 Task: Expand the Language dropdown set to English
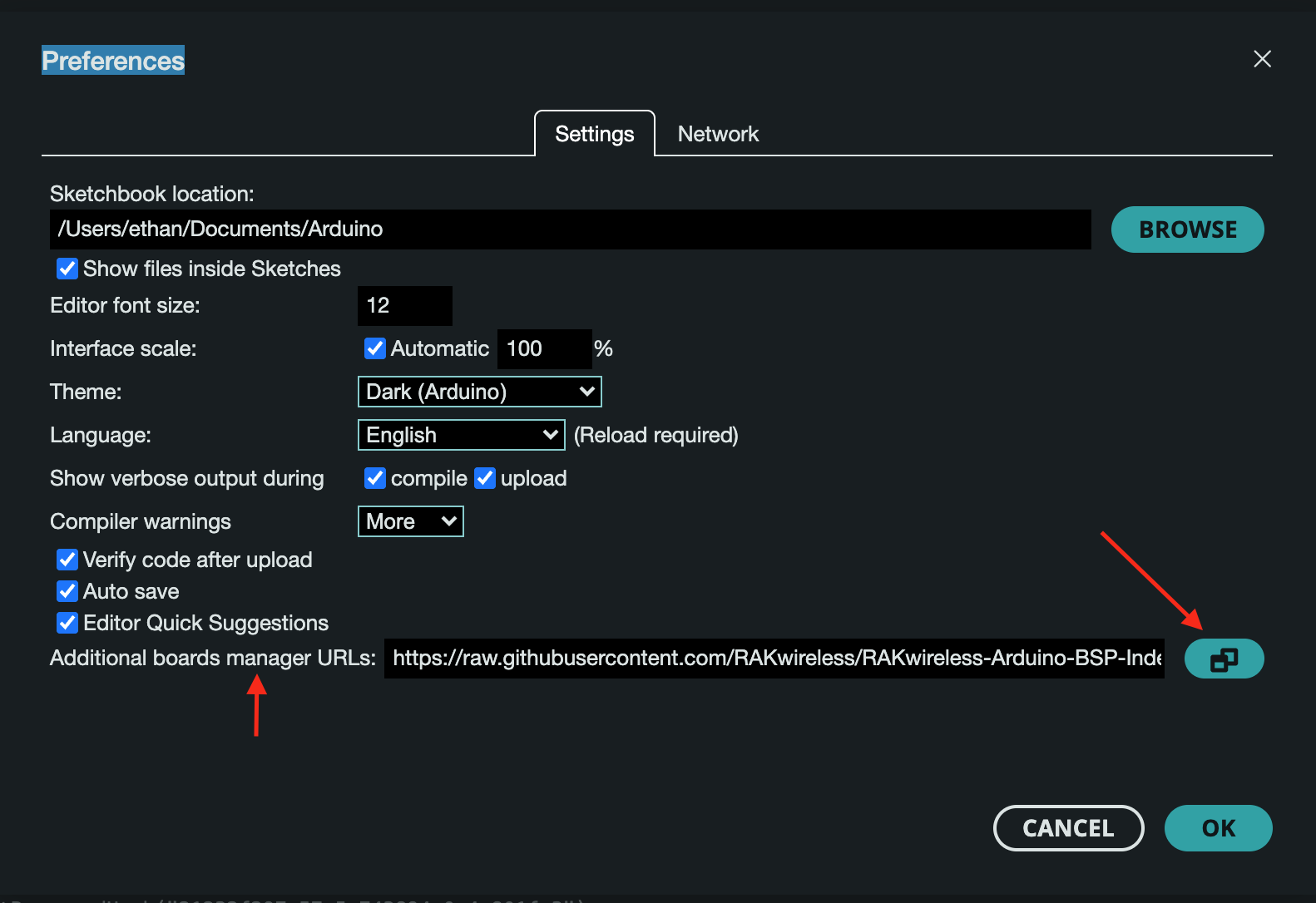click(x=461, y=435)
